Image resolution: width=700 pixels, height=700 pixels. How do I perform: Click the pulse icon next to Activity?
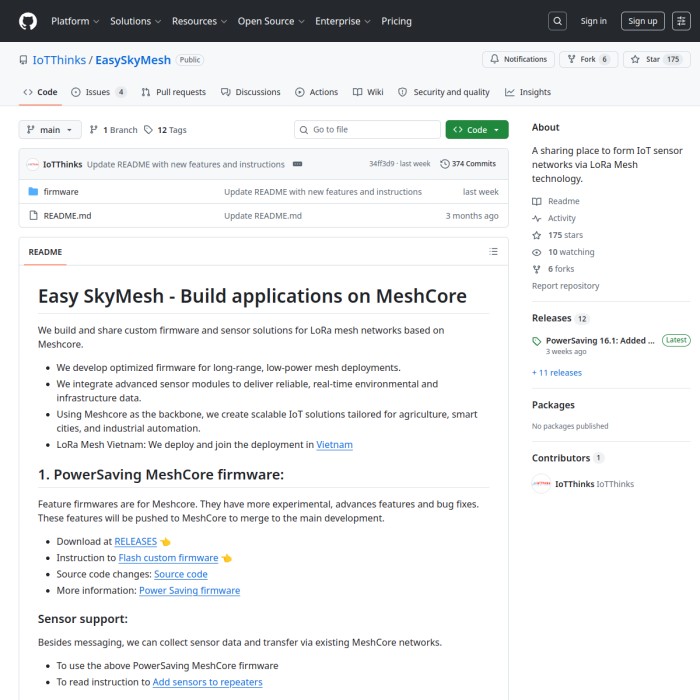[x=536, y=218]
